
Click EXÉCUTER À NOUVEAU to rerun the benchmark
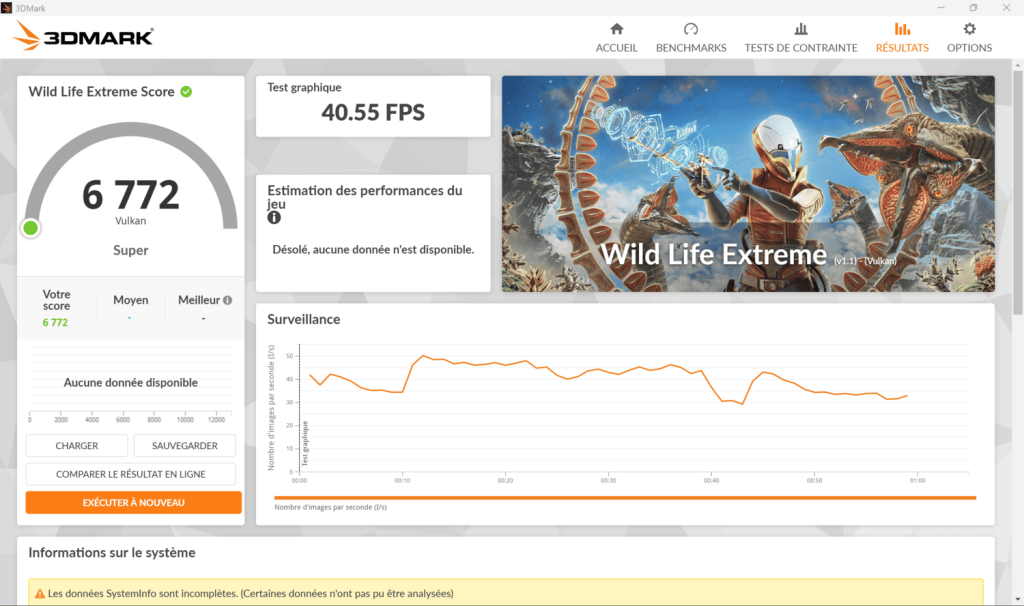point(133,502)
